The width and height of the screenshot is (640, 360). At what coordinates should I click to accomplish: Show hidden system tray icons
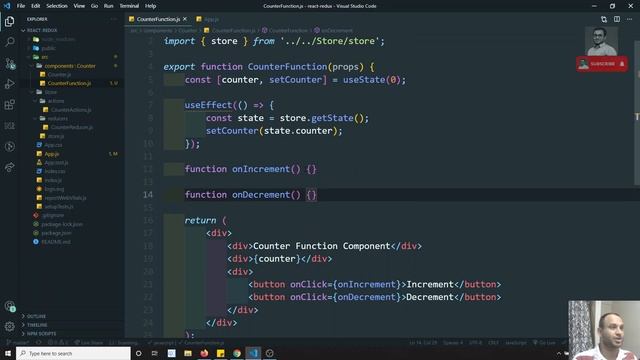coord(559,353)
